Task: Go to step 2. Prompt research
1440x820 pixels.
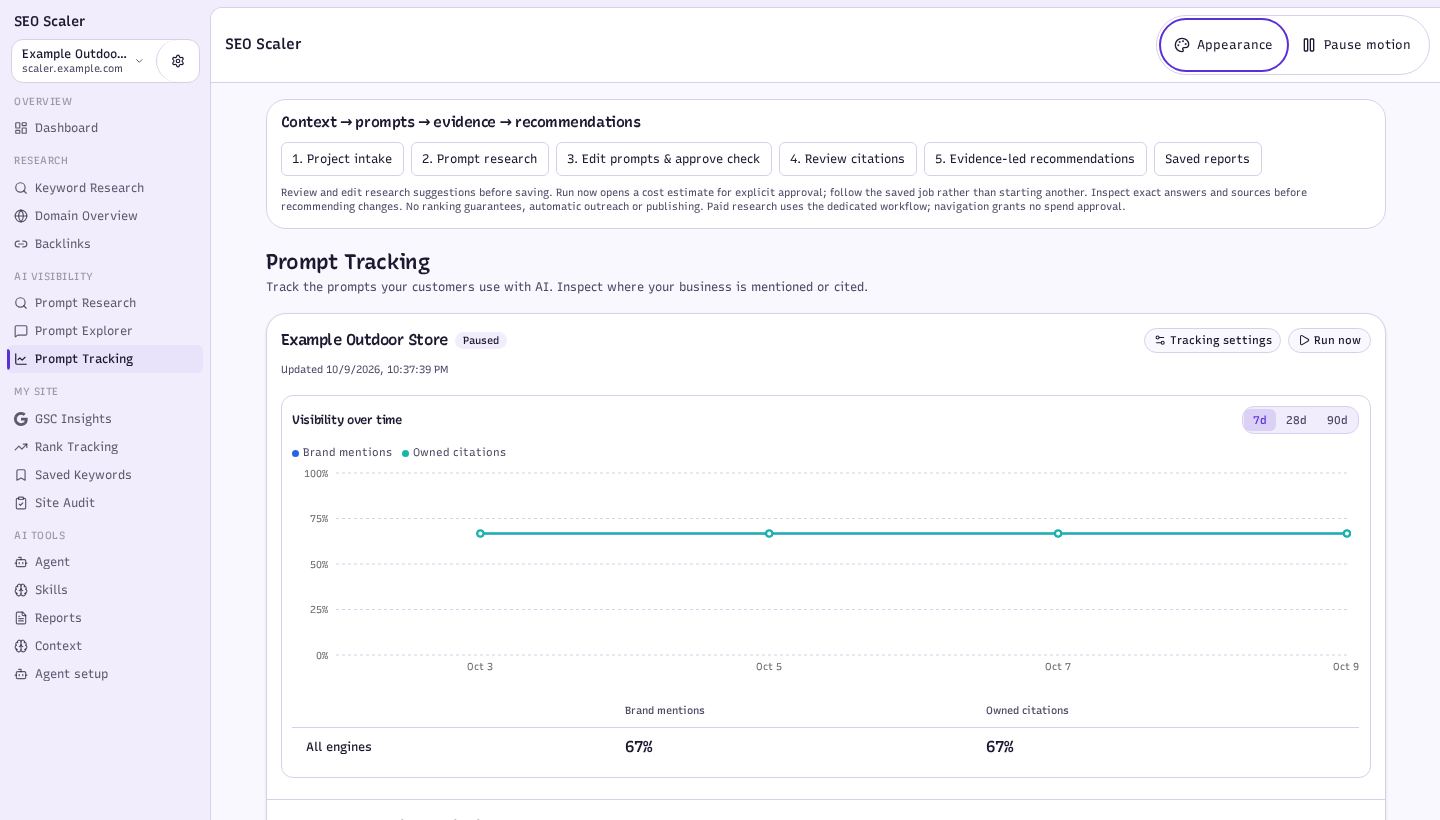Action: coord(480,159)
